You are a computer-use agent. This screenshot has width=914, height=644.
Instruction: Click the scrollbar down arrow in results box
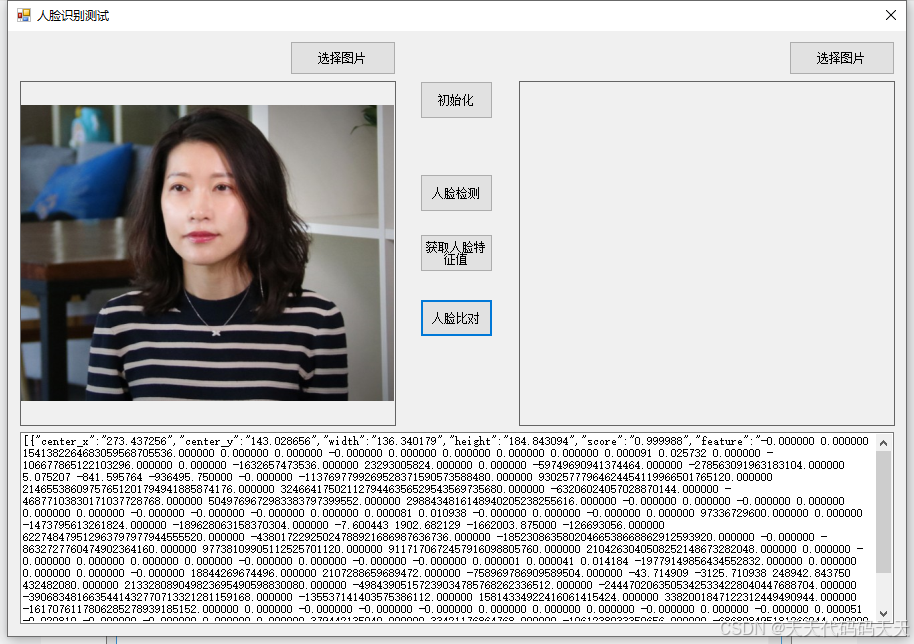[883, 613]
